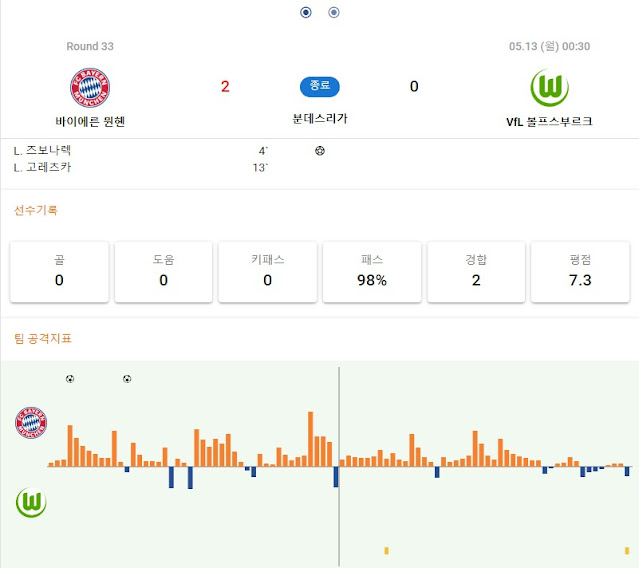The width and height of the screenshot is (639, 568).
Task: Click the 경합 2 stat card
Action: (476, 272)
